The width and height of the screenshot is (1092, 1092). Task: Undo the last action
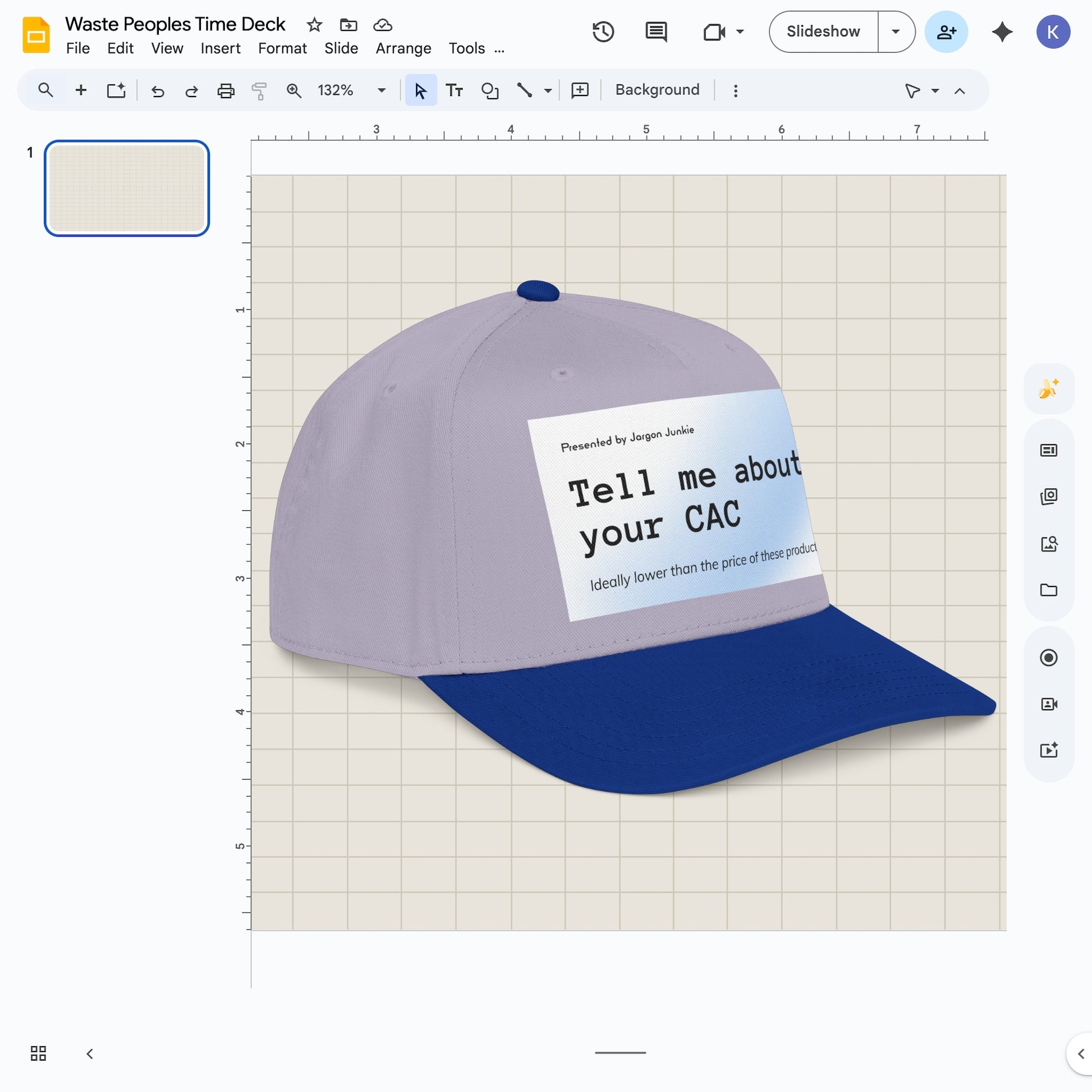[x=158, y=89]
